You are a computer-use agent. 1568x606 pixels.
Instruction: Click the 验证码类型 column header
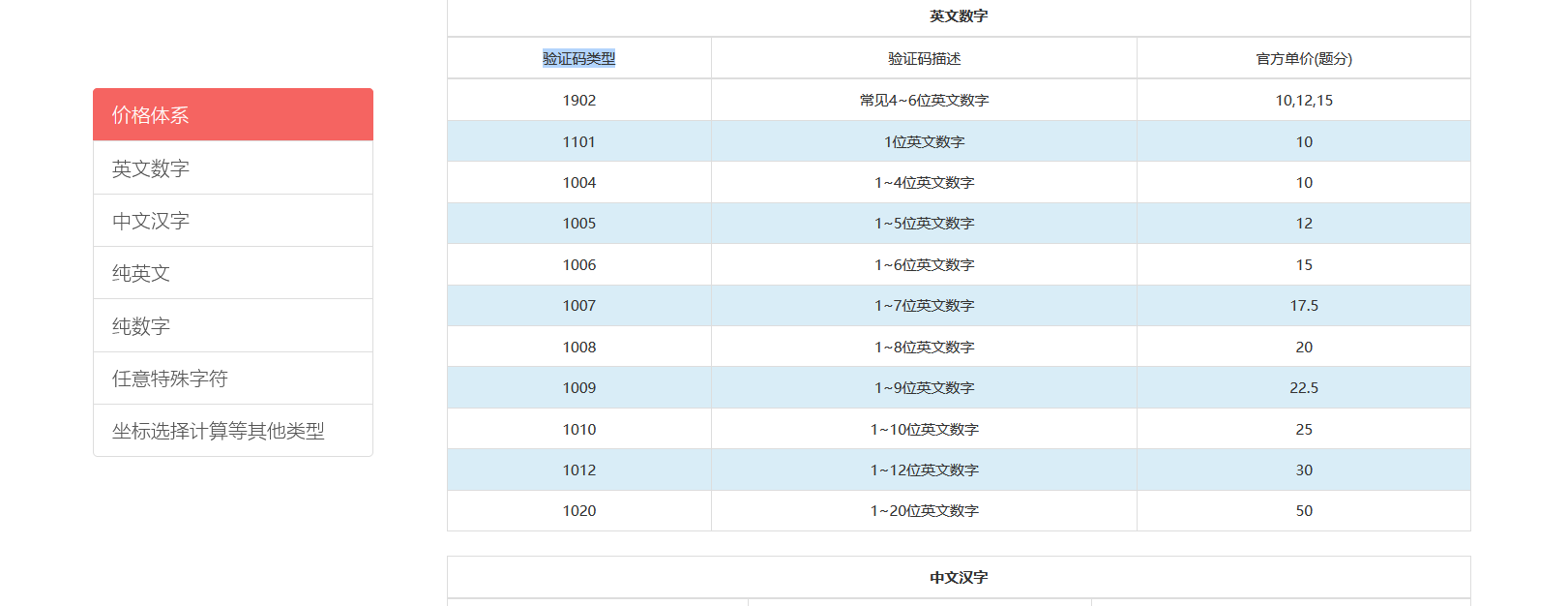pos(579,58)
